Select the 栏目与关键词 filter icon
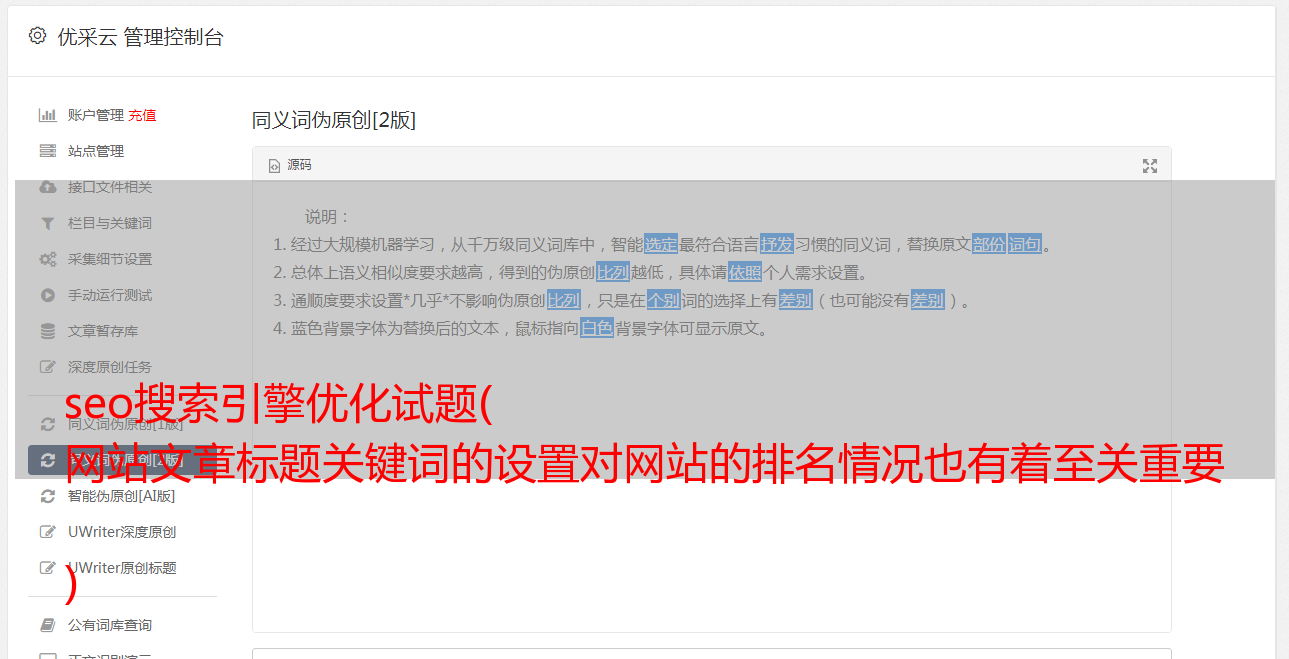 47,223
